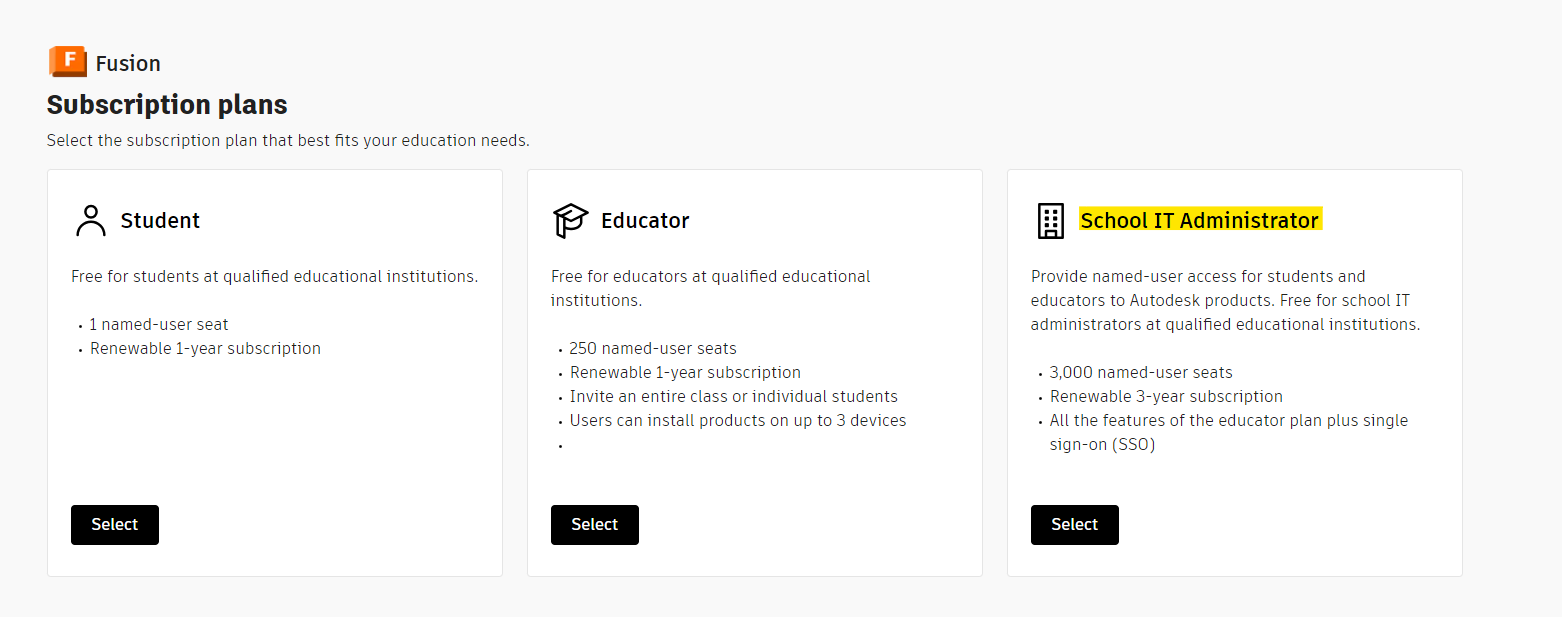Click the 250 named-user seats bullet
Image resolution: width=1562 pixels, height=617 pixels.
click(653, 348)
